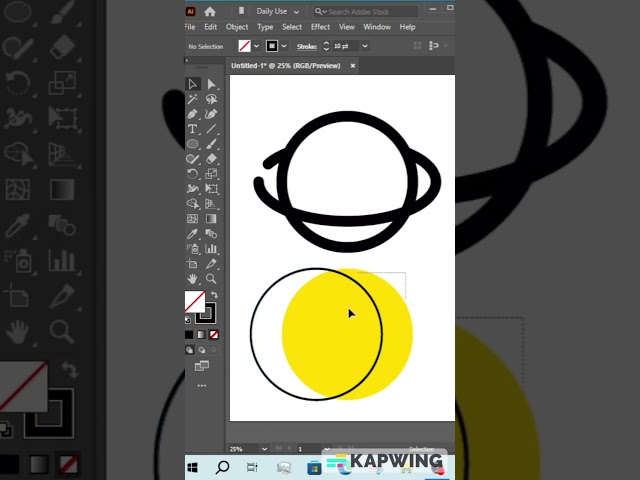Open the Window menu
This screenshot has height=480, width=640.
click(377, 27)
